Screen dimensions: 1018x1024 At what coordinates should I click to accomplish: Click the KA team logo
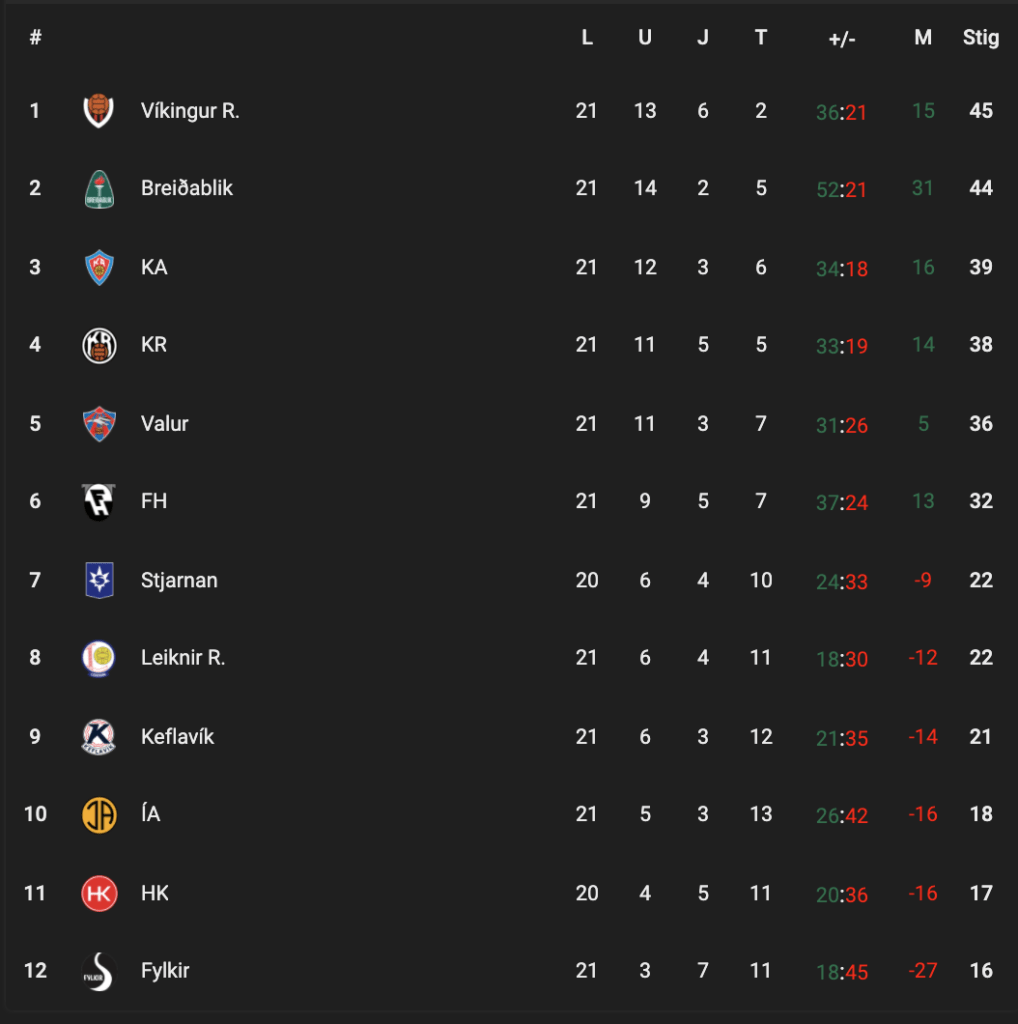click(99, 267)
